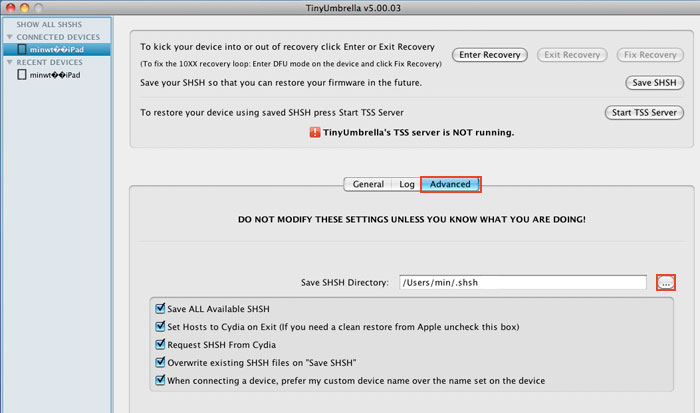The image size is (700, 413).
Task: Toggle prefer custom device name checkbox
Action: (160, 380)
